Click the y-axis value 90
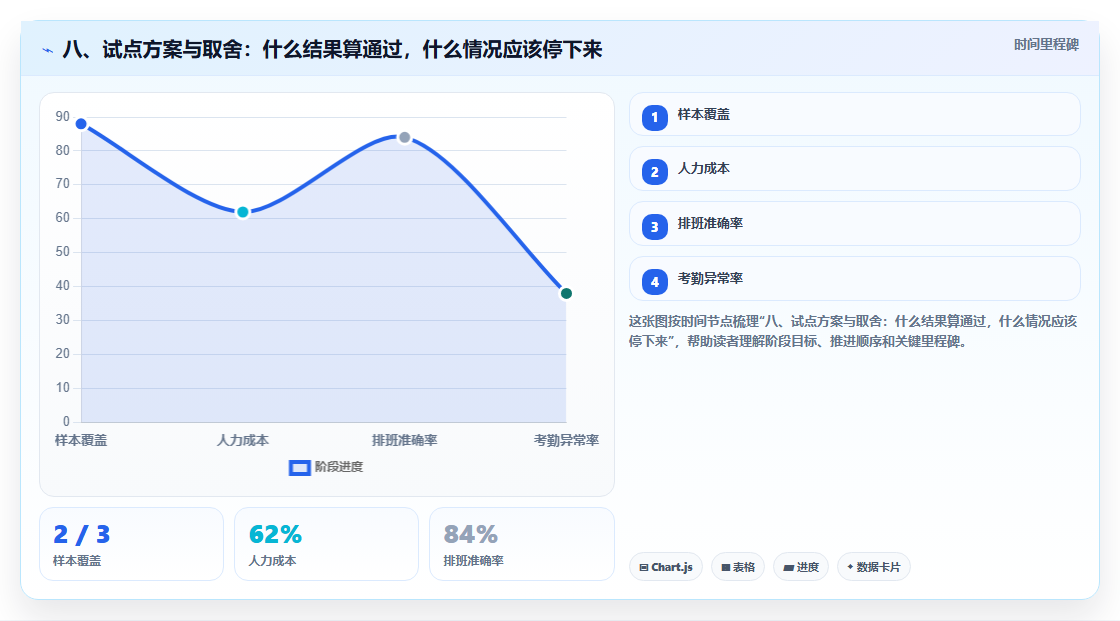 tap(63, 116)
